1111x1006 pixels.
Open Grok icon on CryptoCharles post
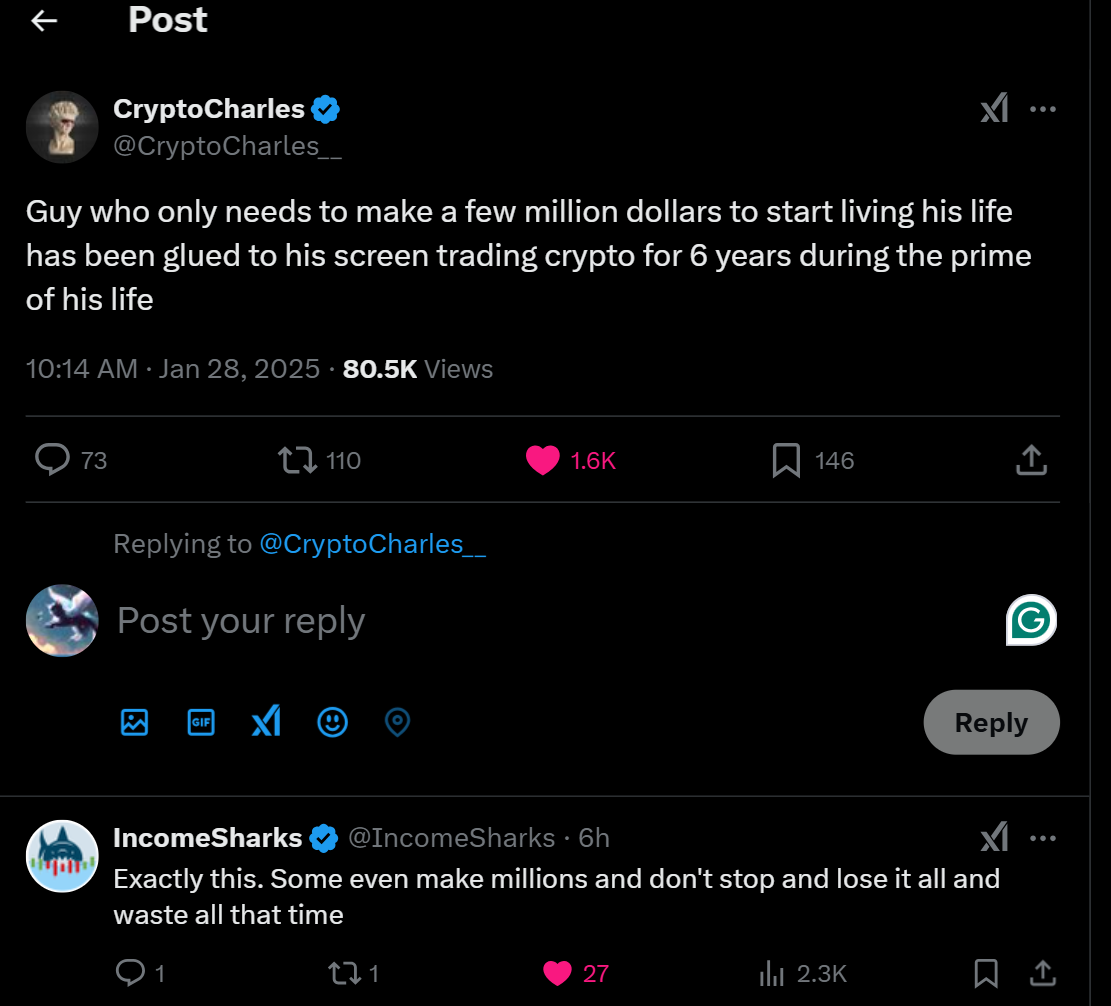point(994,109)
